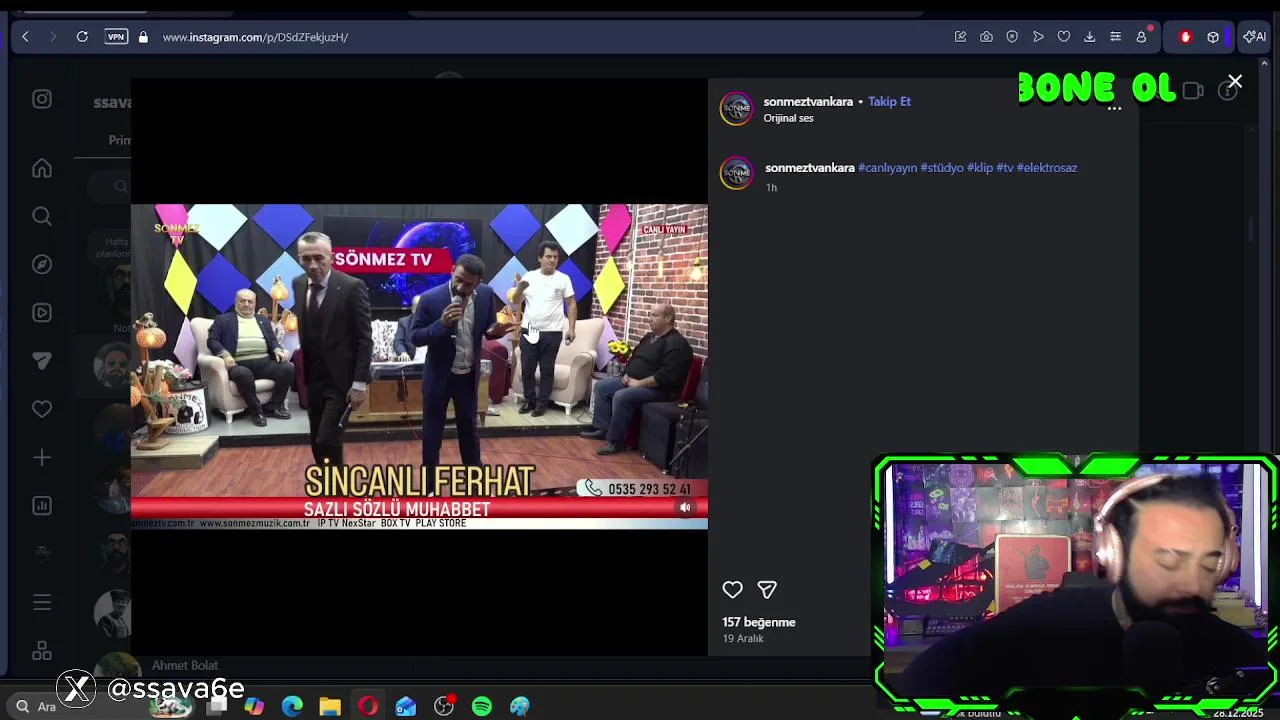Image resolution: width=1280 pixels, height=720 pixels.
Task: Create a new post with the plus icon
Action: 42,457
